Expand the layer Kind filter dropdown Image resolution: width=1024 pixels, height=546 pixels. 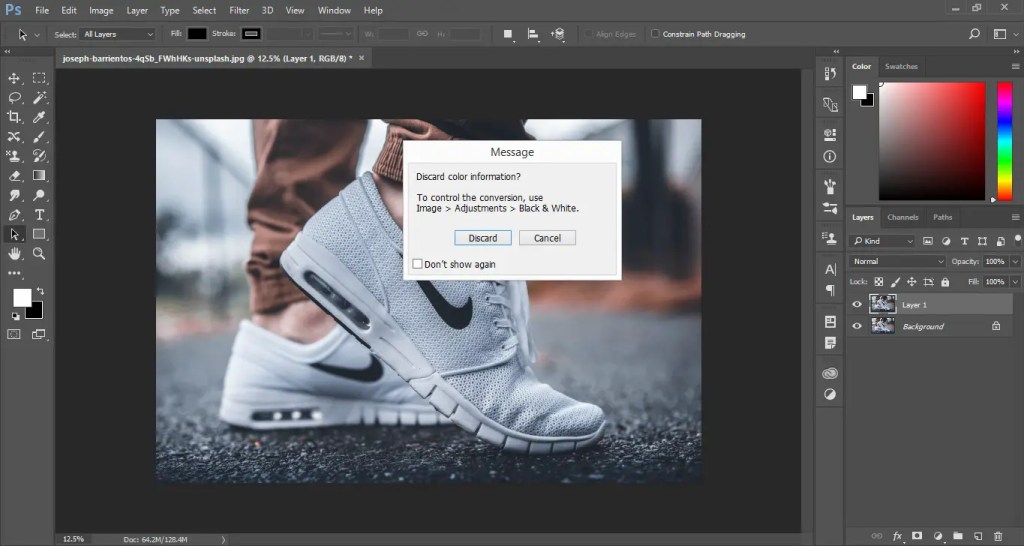pos(882,241)
